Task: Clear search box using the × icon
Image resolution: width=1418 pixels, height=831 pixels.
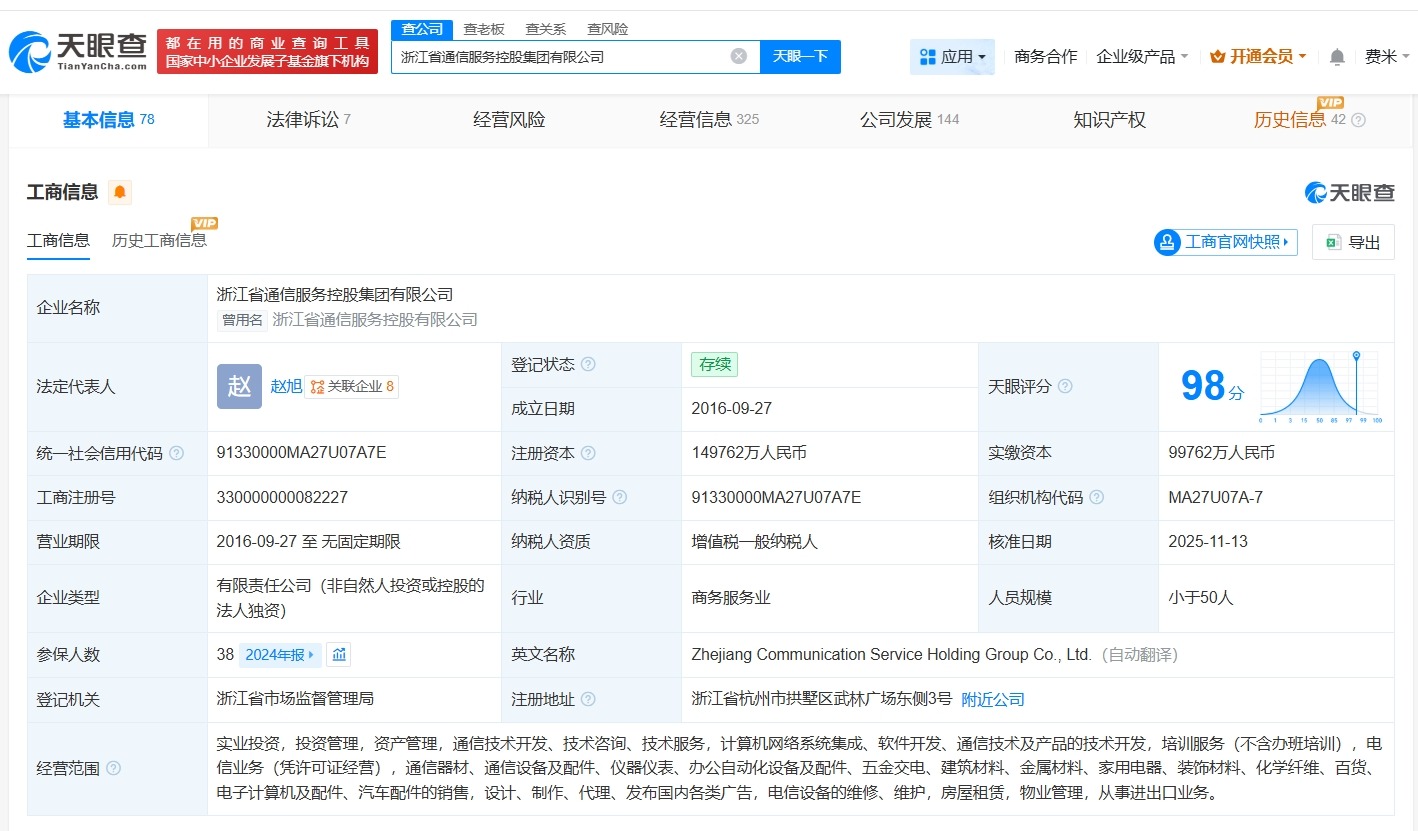Action: (738, 56)
